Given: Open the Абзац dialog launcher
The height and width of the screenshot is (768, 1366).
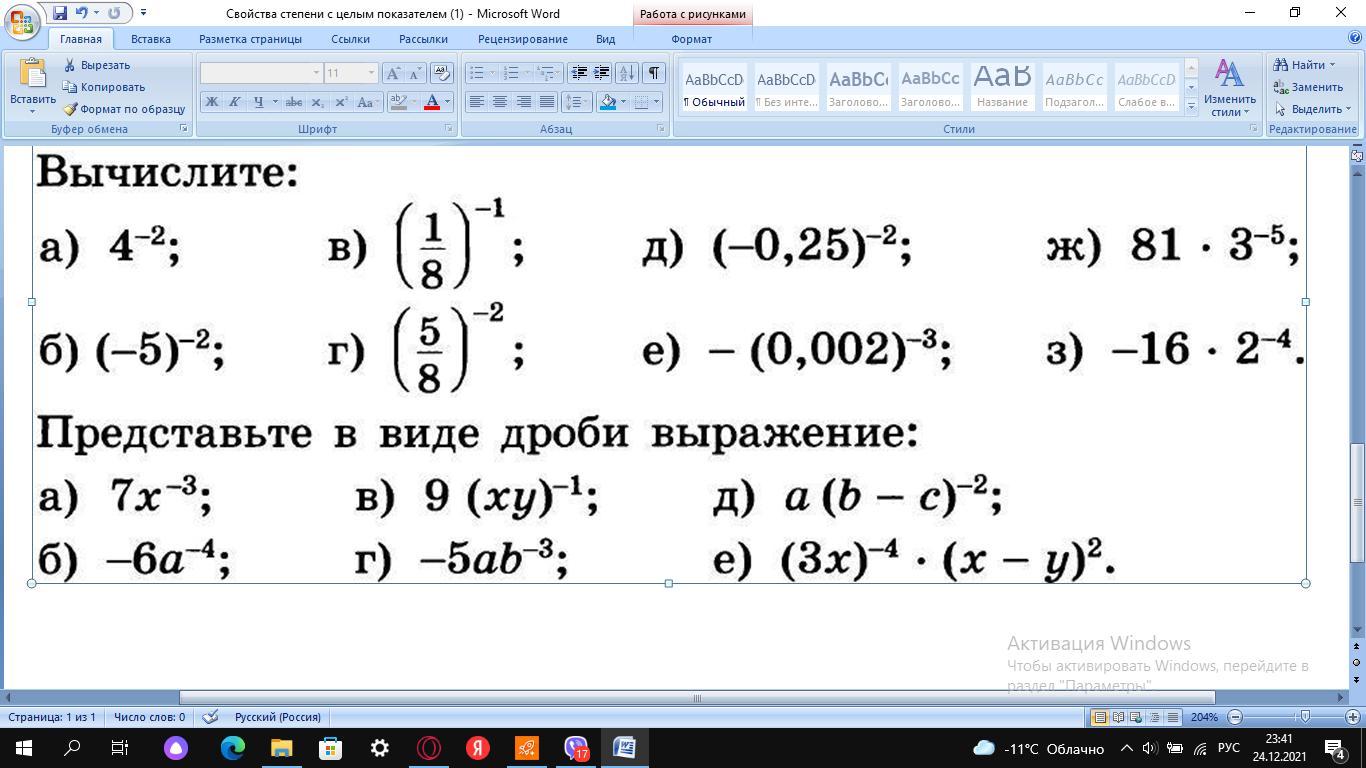Looking at the screenshot, I should [x=661, y=129].
